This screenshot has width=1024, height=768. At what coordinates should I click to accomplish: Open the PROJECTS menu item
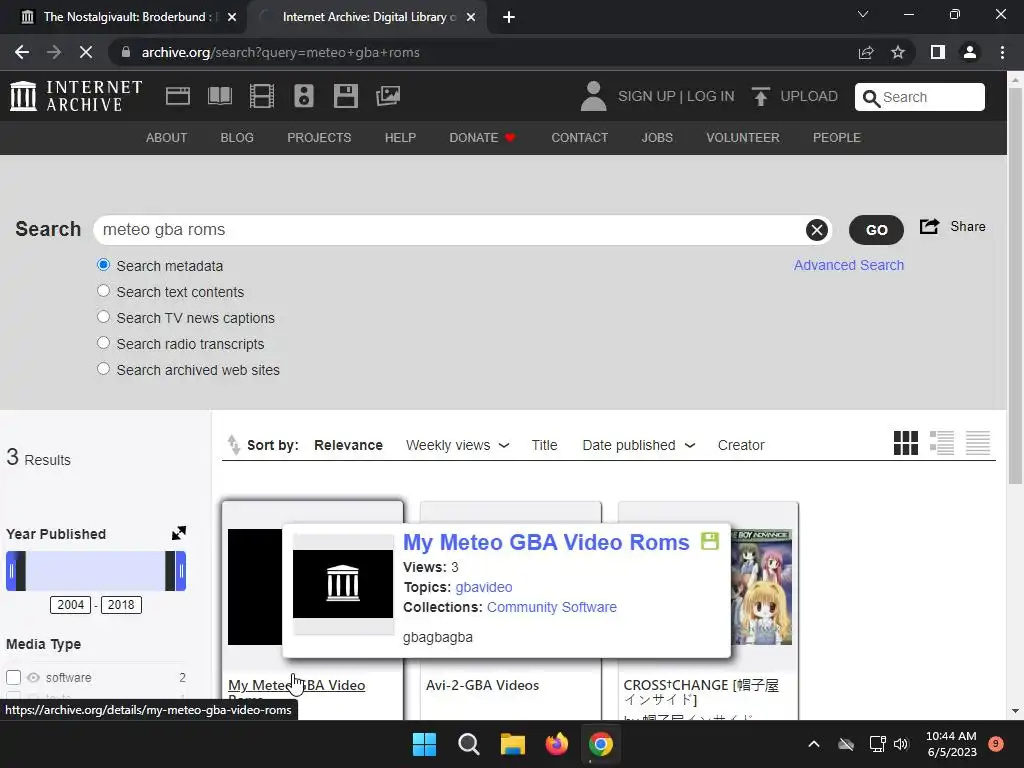pos(319,138)
